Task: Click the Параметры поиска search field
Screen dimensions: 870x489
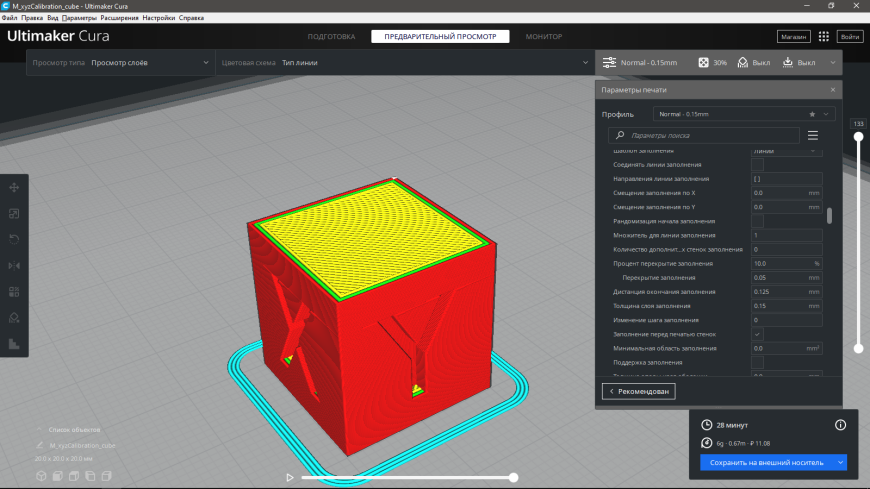Action: tap(704, 135)
